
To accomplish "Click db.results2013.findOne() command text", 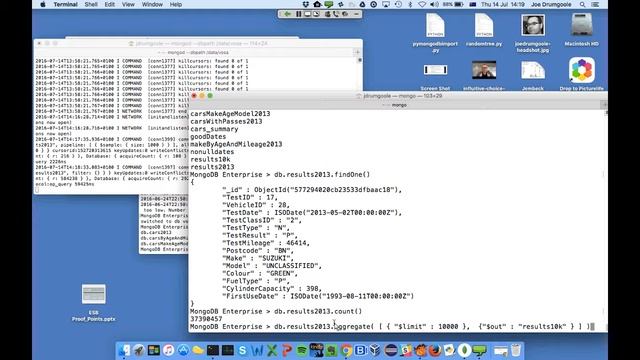I will [x=322, y=174].
